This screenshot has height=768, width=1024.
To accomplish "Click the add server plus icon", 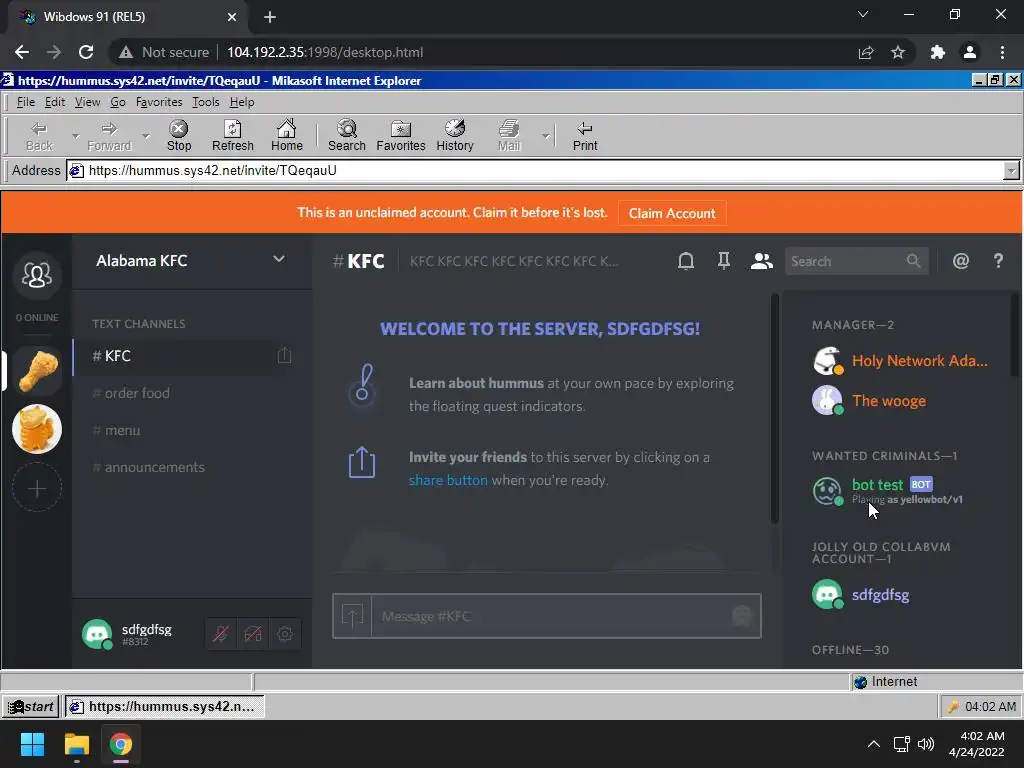I will point(37,488).
